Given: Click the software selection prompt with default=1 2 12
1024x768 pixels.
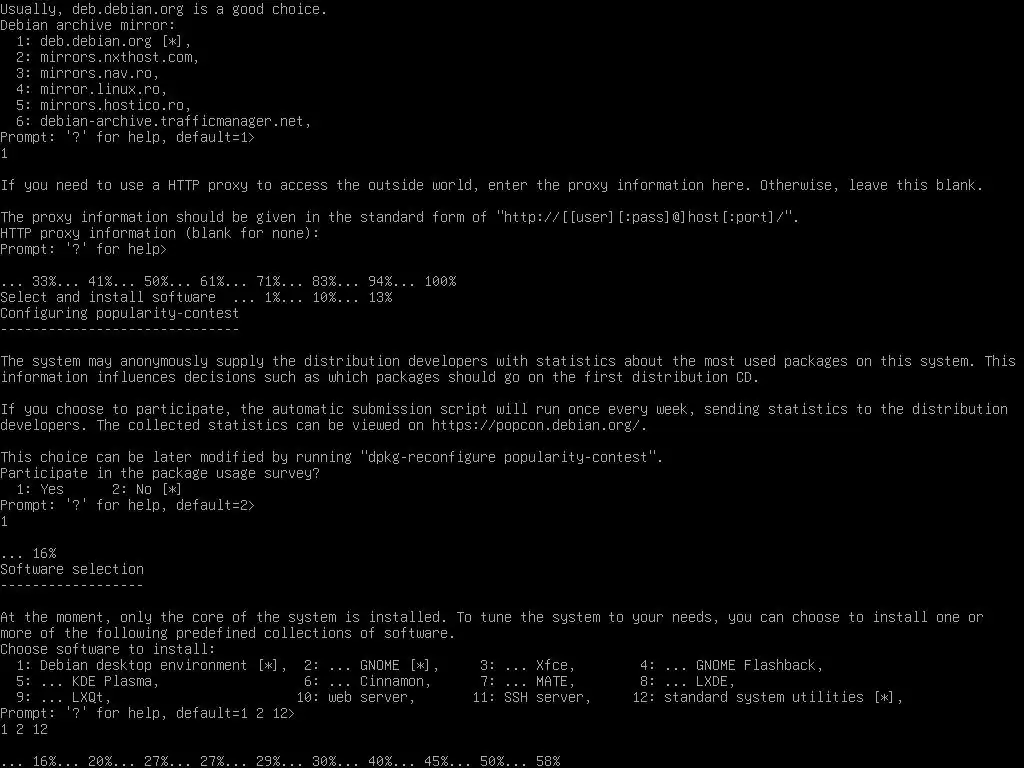Looking at the screenshot, I should point(148,713).
